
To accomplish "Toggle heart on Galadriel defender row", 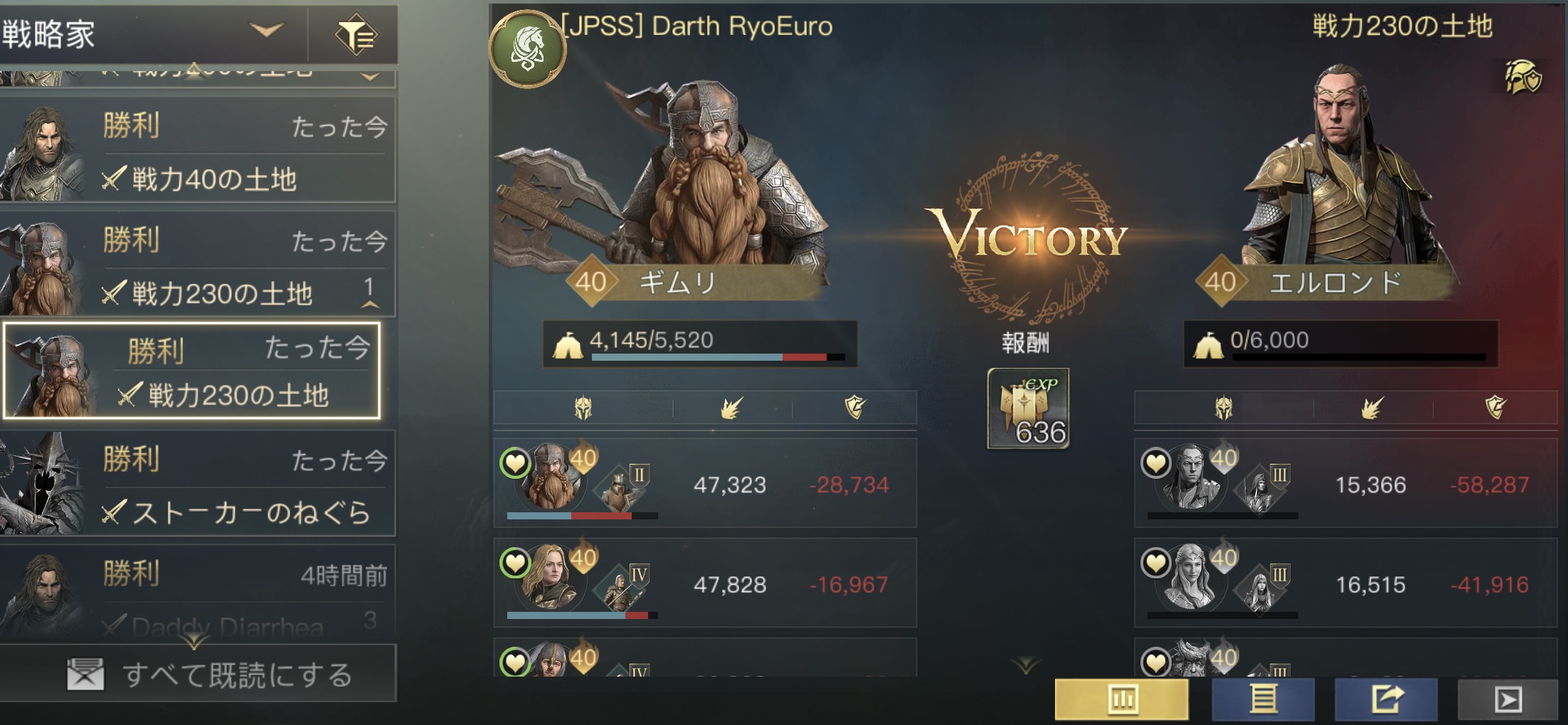I will 1155,563.
